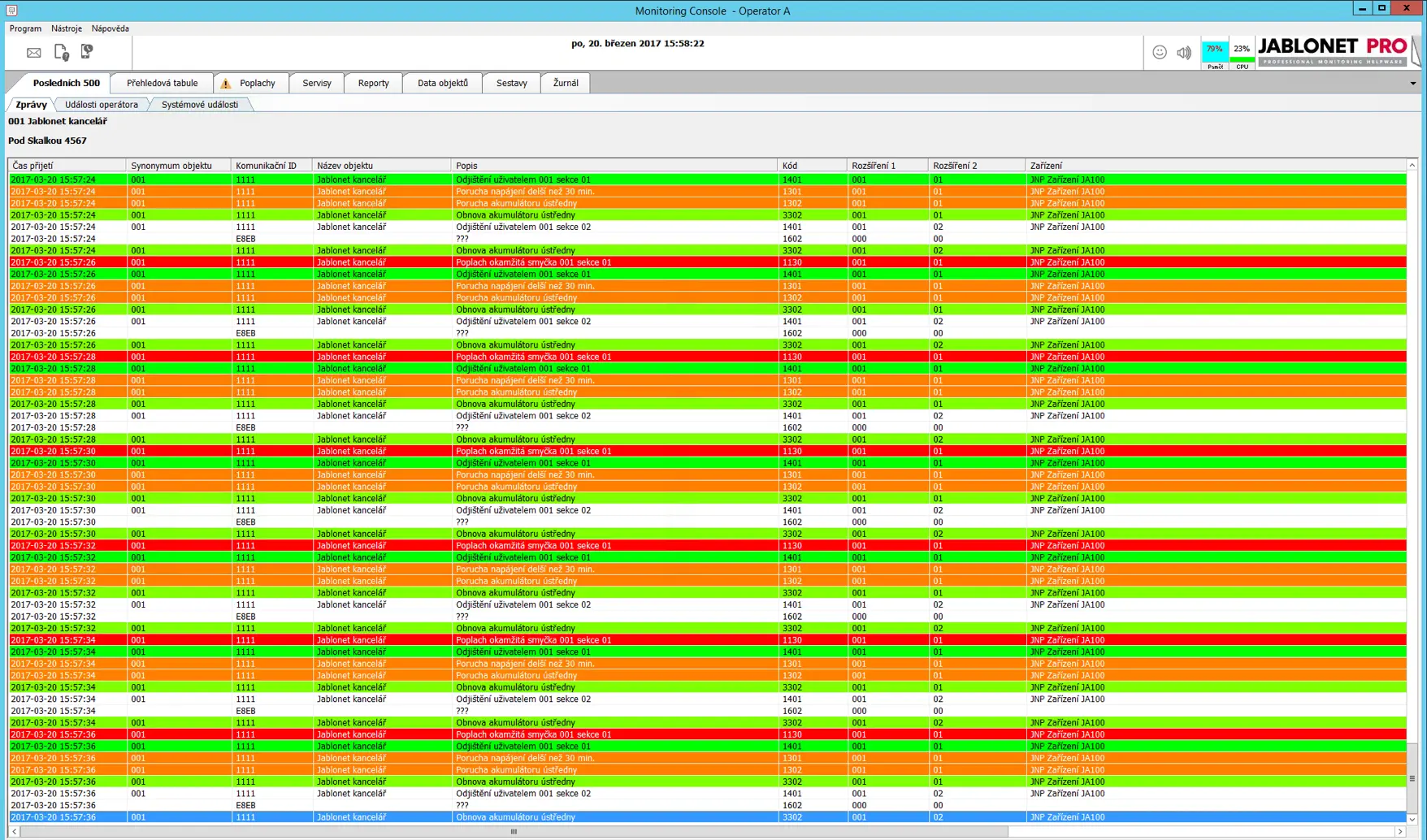Image resolution: width=1427 pixels, height=840 pixels.
Task: Sort by Zařízení column header
Action: (1216, 166)
